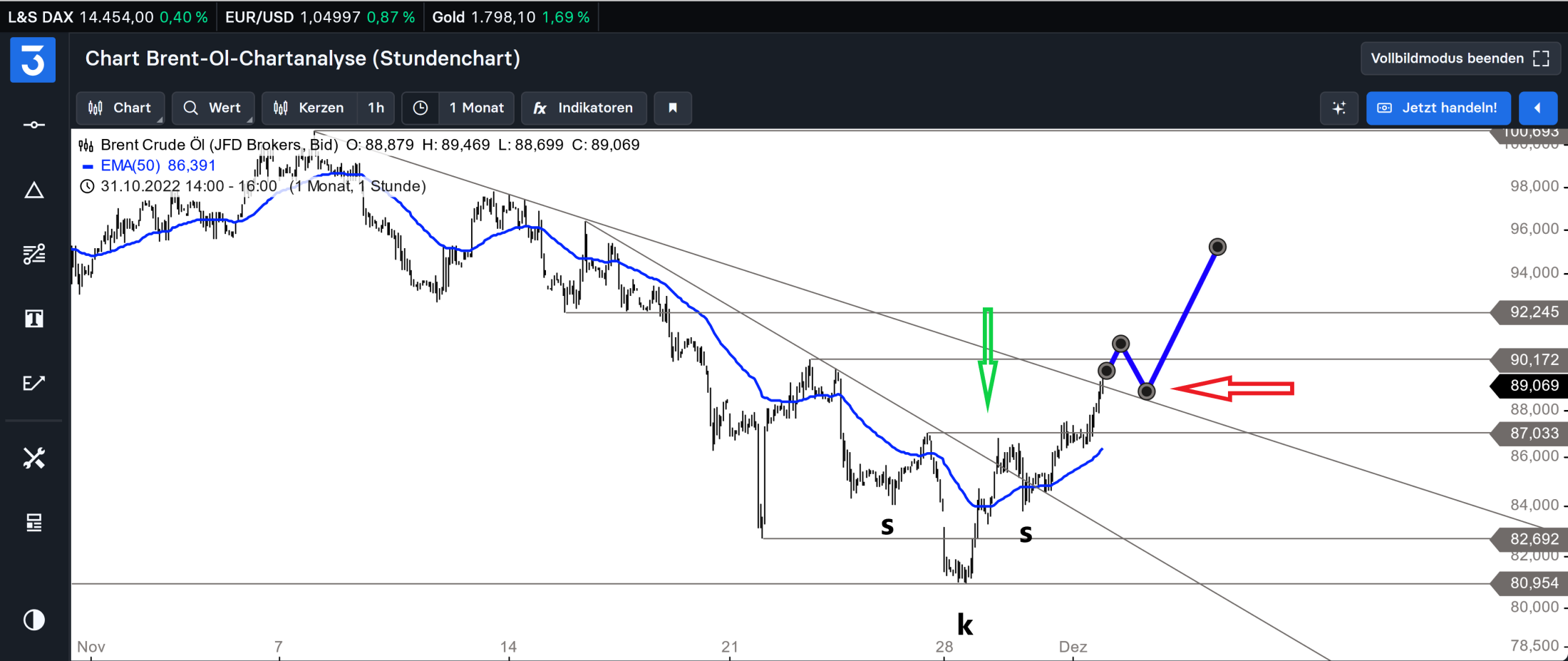This screenshot has height=661, width=1568.
Task: Click the Brent Crude Öl instrument legend
Action: (359, 145)
